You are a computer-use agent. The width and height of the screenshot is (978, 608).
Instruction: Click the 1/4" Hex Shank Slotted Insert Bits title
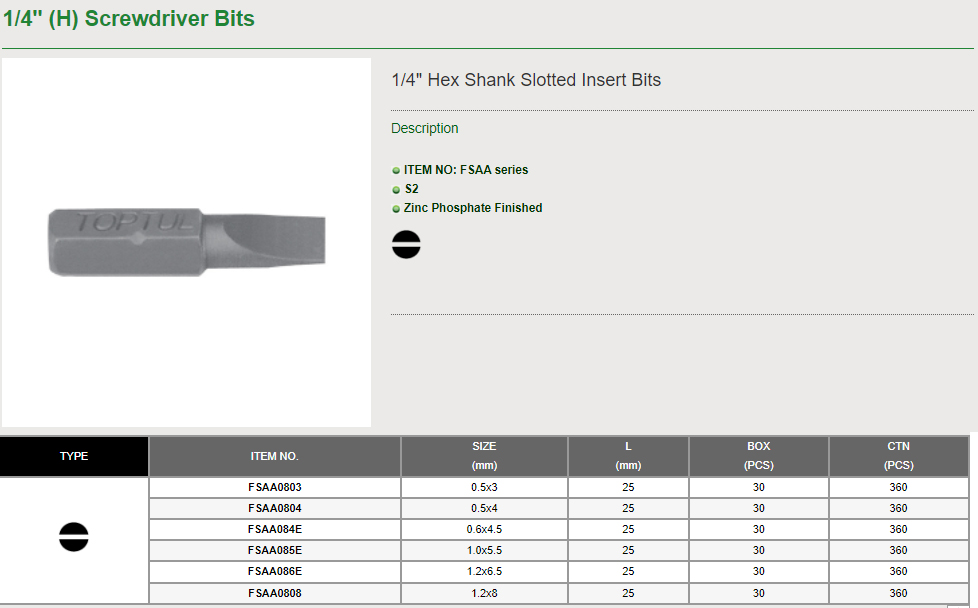526,80
